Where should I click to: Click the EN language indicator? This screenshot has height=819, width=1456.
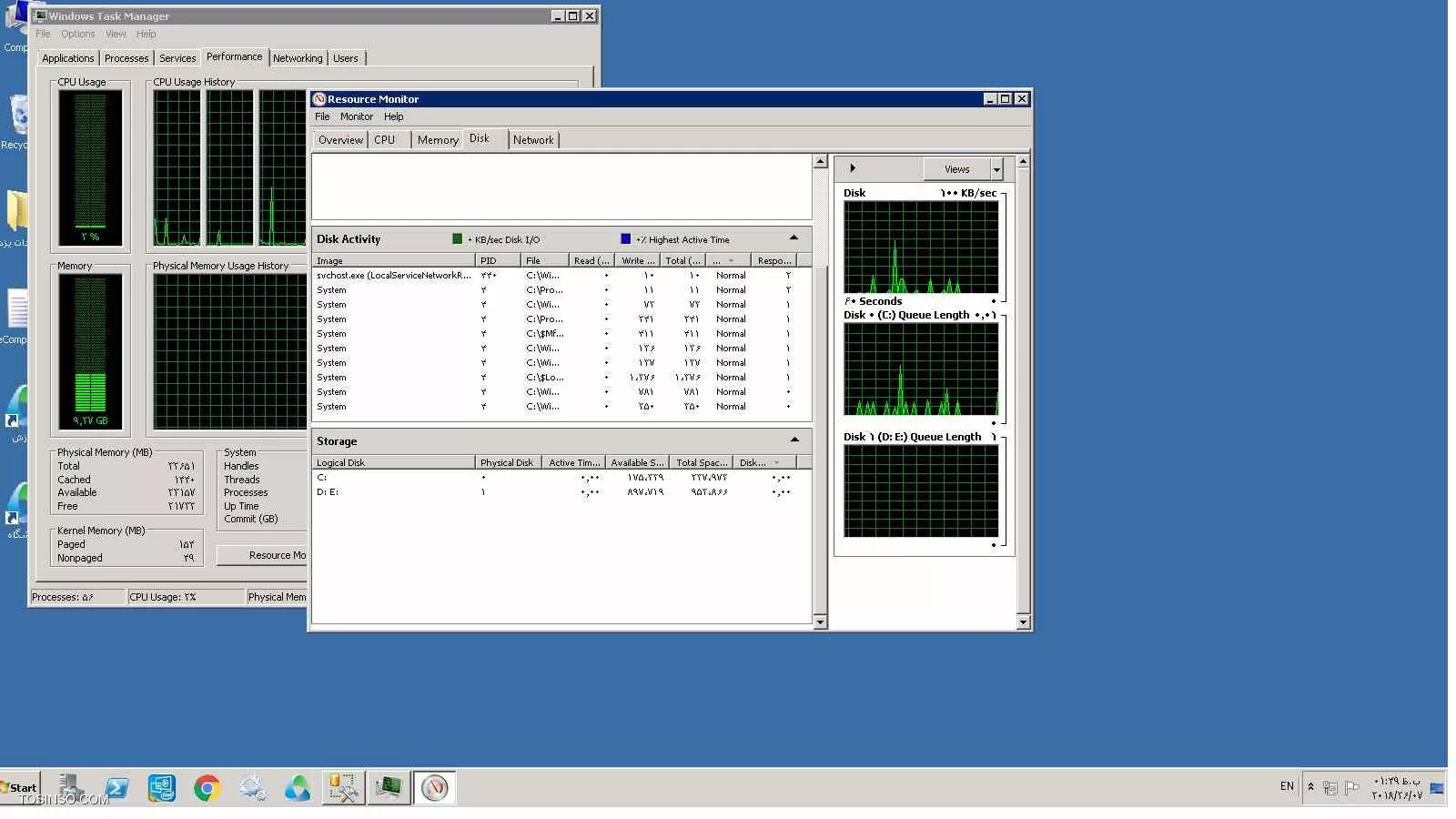1287,786
